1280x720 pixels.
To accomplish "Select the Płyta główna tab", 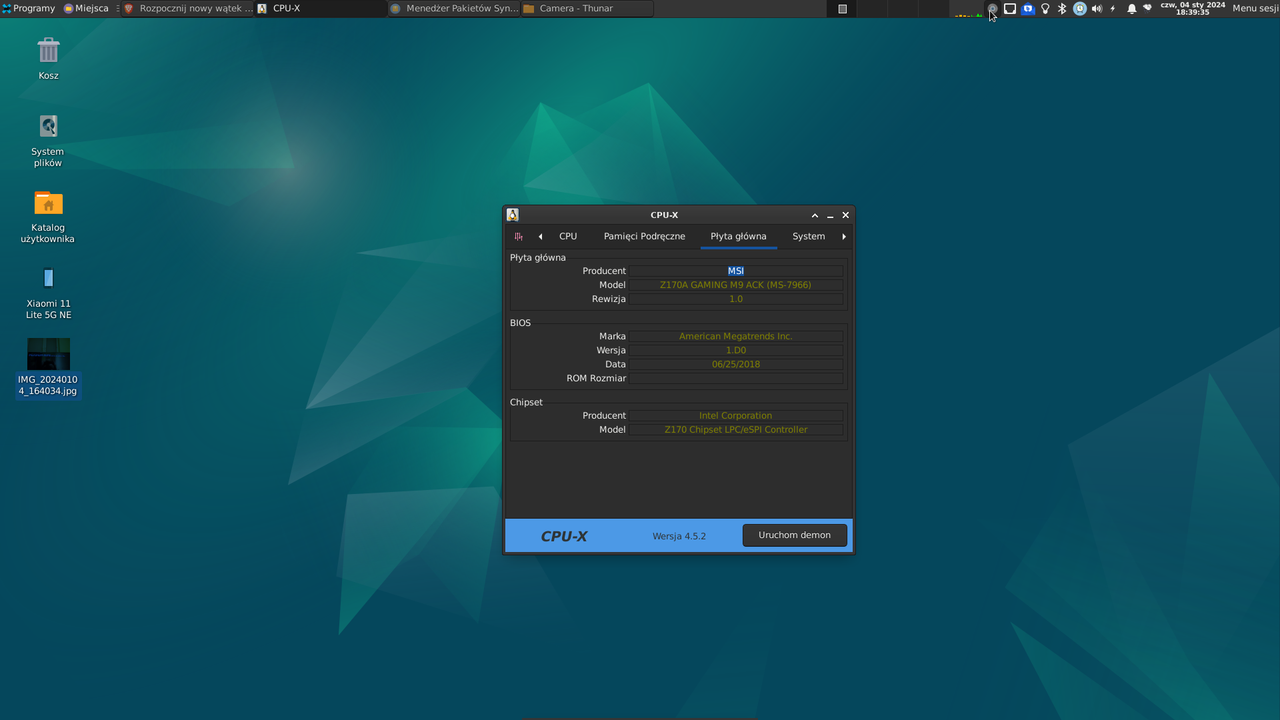I will [x=738, y=236].
